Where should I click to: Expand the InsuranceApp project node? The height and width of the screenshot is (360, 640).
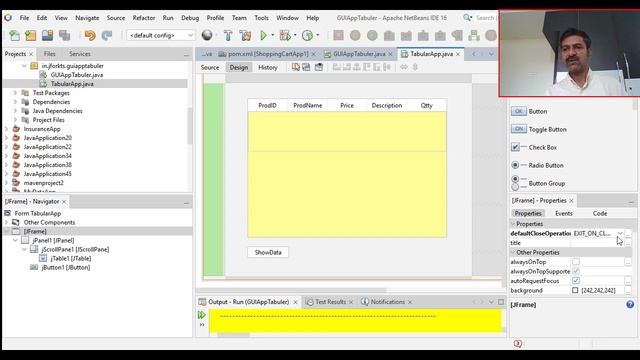pos(6,129)
